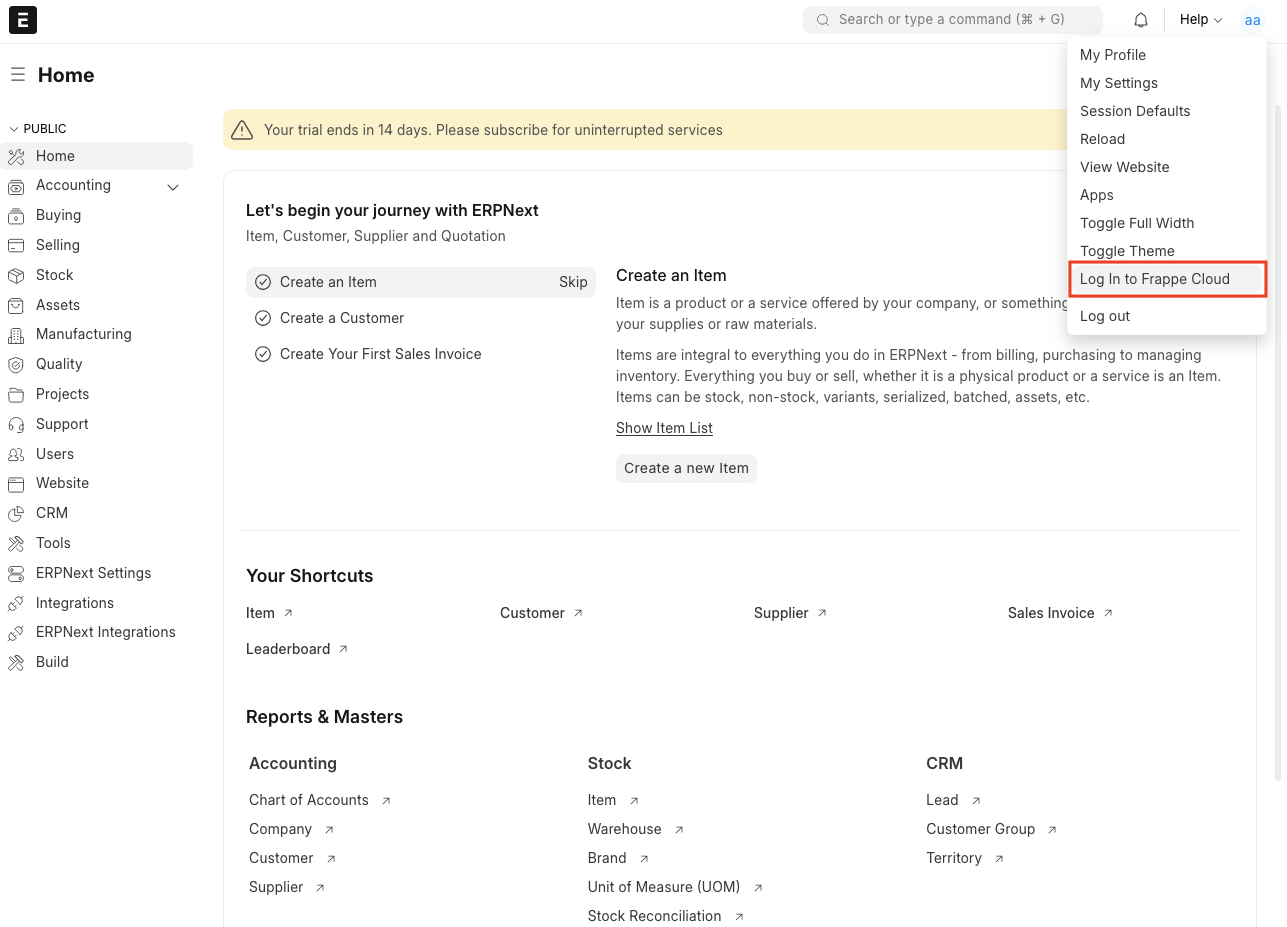This screenshot has width=1287, height=927.
Task: Go to Support workspace in sidebar
Action: pos(62,424)
